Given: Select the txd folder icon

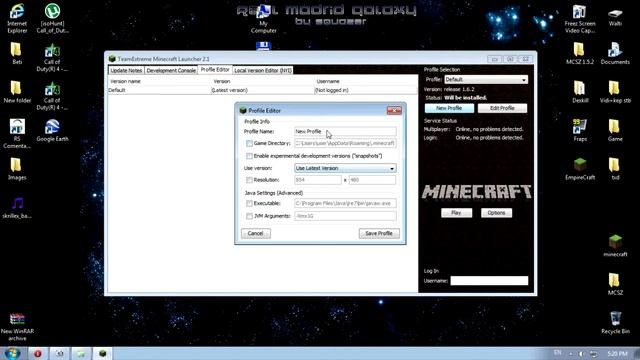Looking at the screenshot, I should (615, 169).
